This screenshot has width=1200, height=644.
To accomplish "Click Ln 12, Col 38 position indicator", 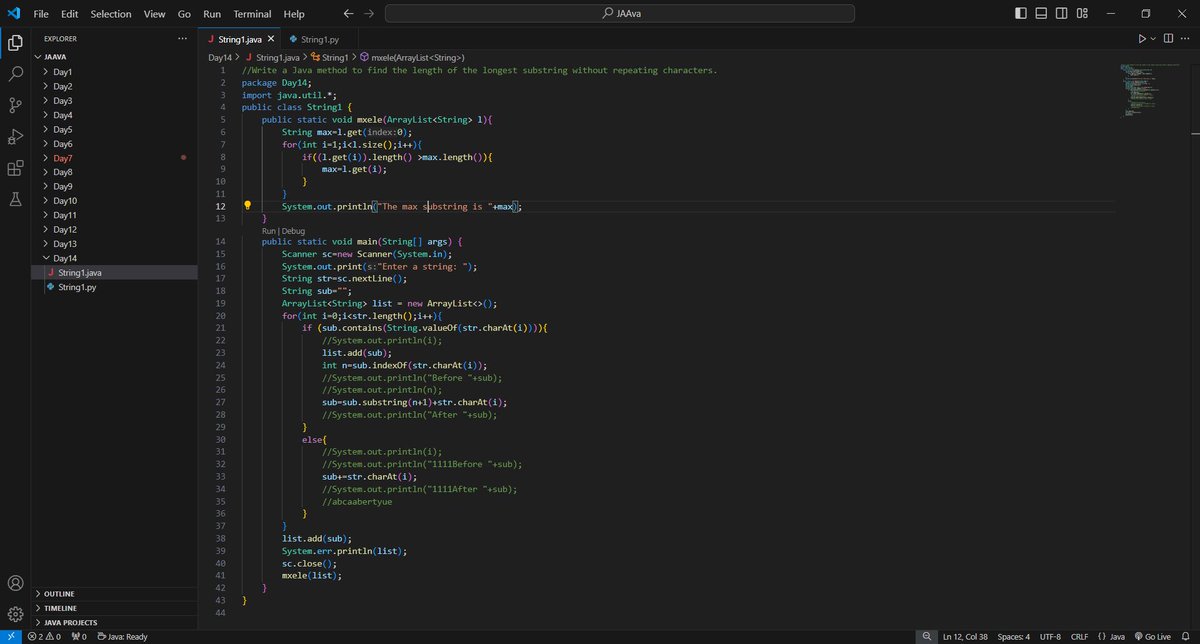I will [x=964, y=636].
